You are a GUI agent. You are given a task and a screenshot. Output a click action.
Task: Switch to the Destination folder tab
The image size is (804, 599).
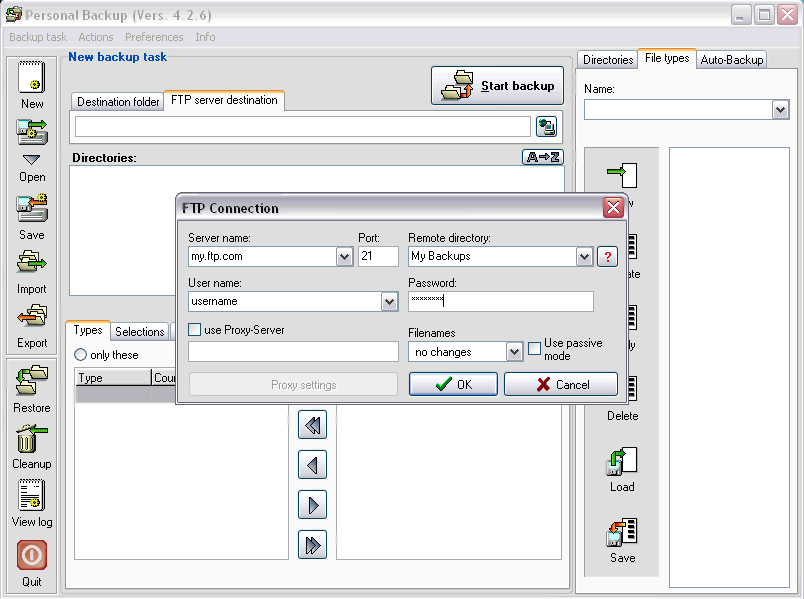tap(117, 102)
